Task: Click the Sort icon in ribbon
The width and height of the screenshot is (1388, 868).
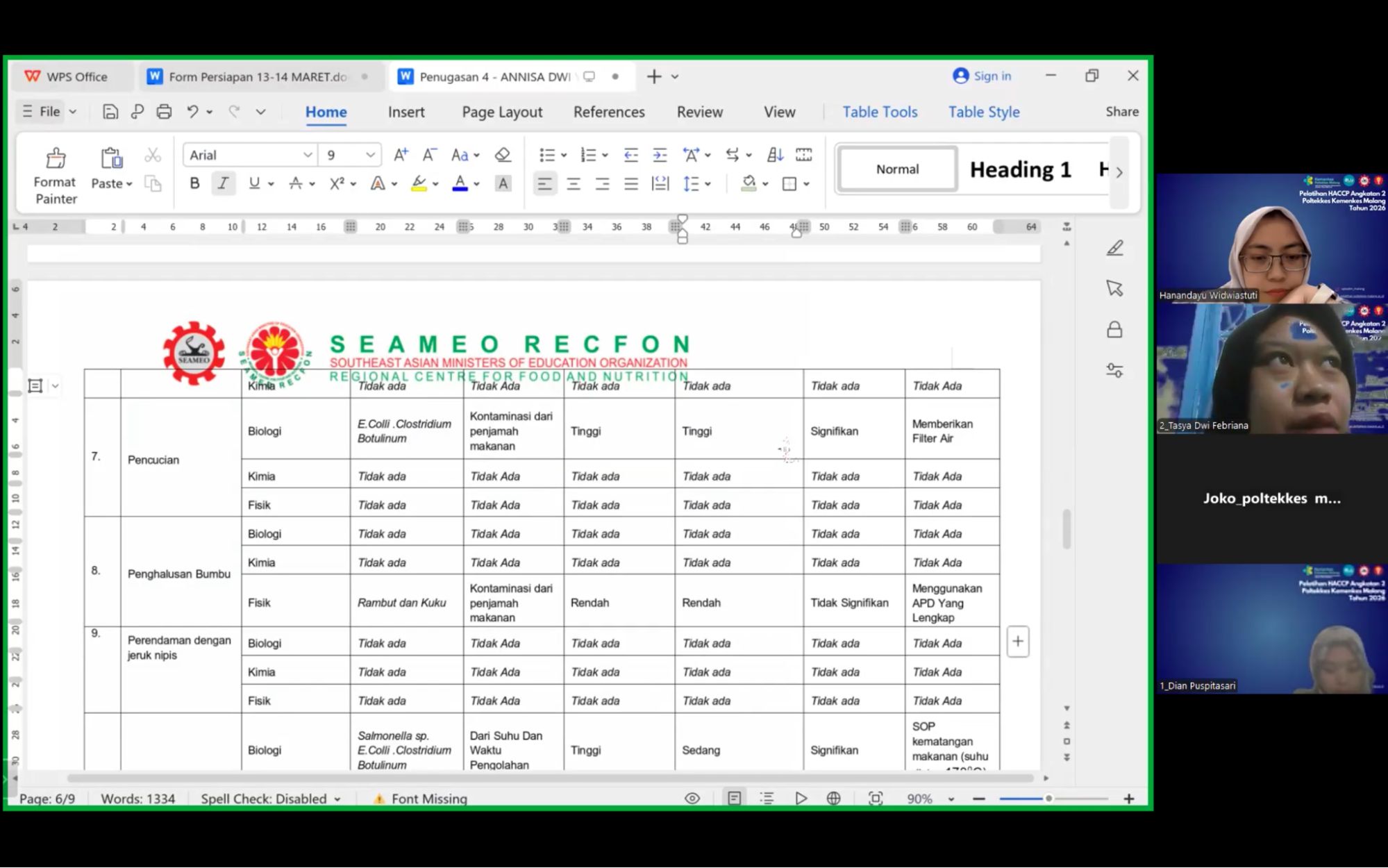Action: [775, 155]
